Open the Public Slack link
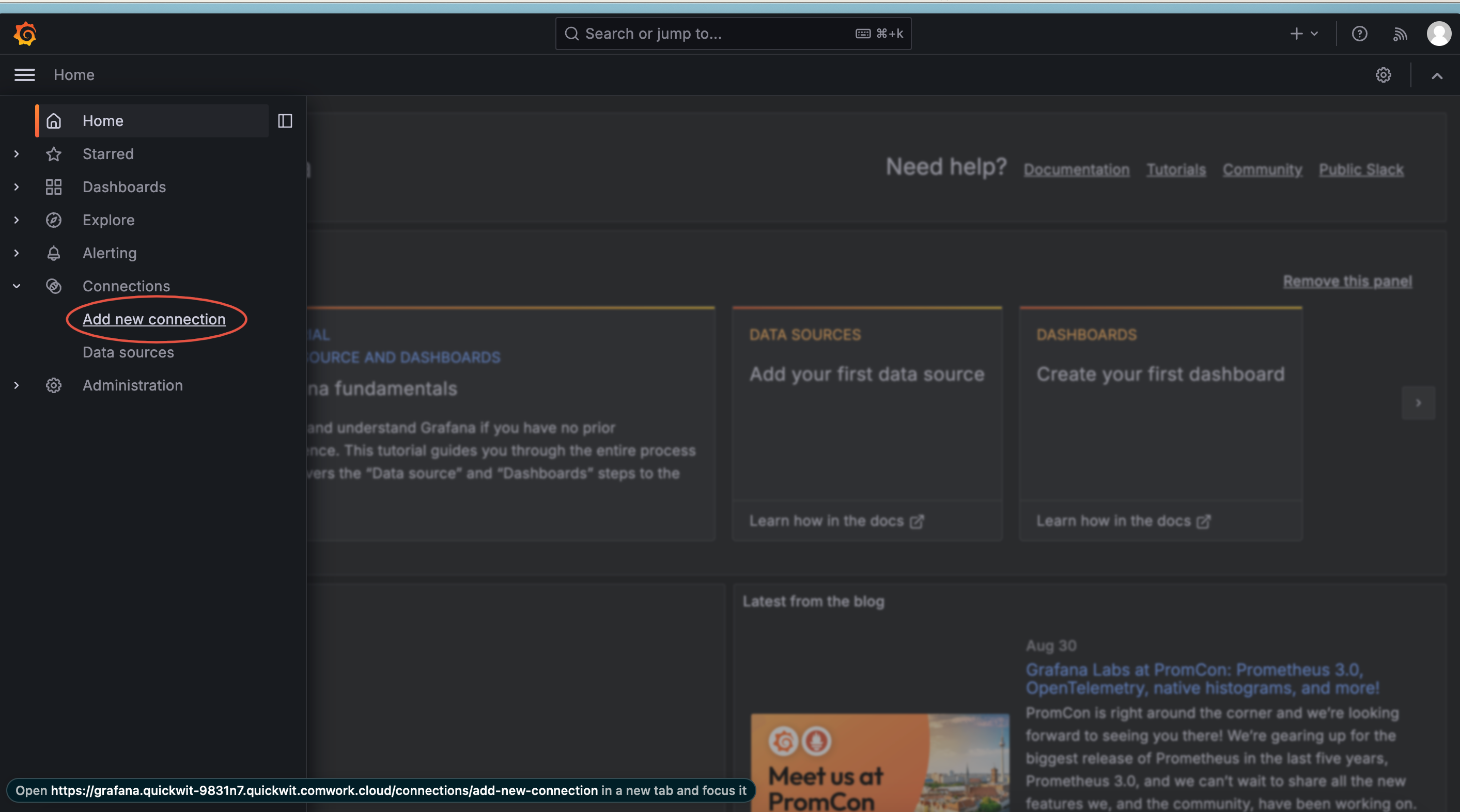 1361,169
